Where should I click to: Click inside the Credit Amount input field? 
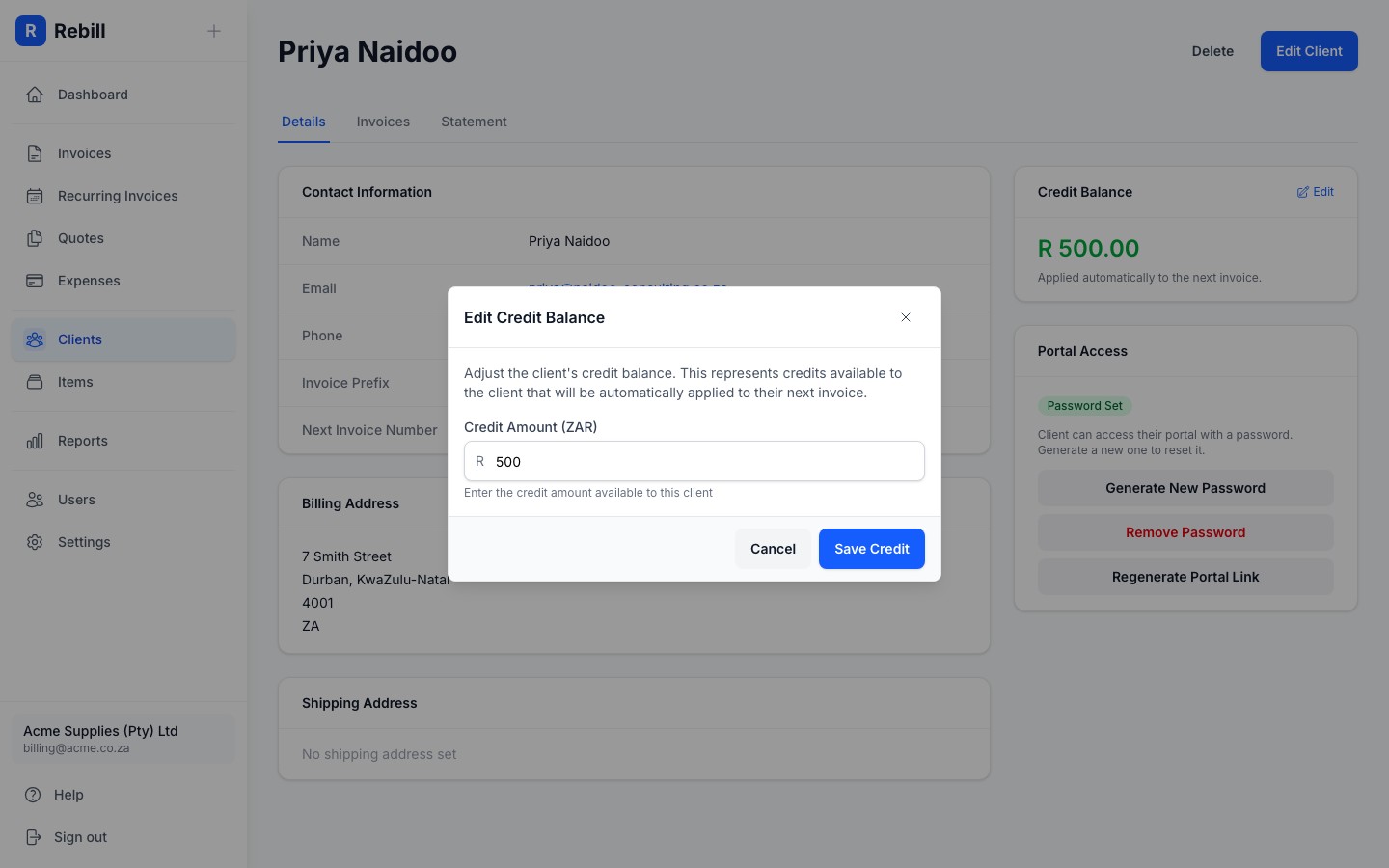tap(694, 461)
